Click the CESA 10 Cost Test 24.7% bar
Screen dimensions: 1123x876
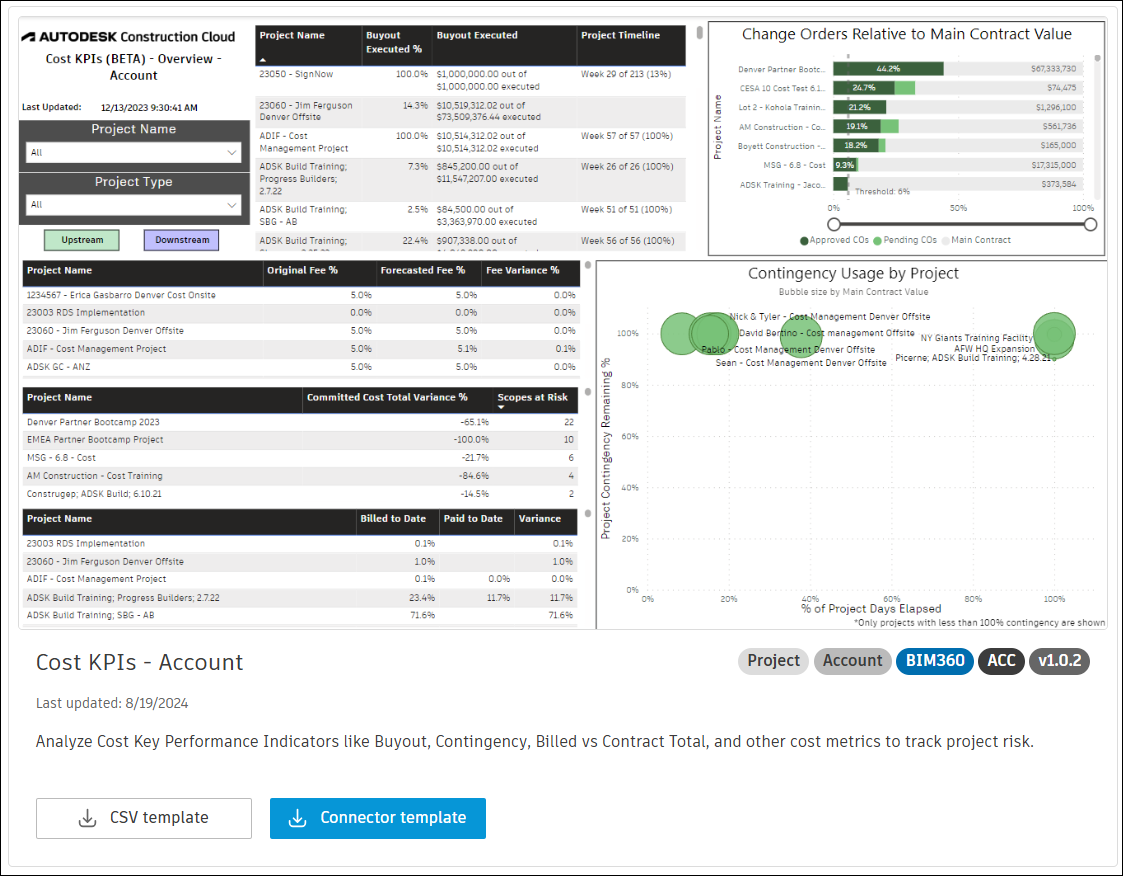pyautogui.click(x=864, y=88)
